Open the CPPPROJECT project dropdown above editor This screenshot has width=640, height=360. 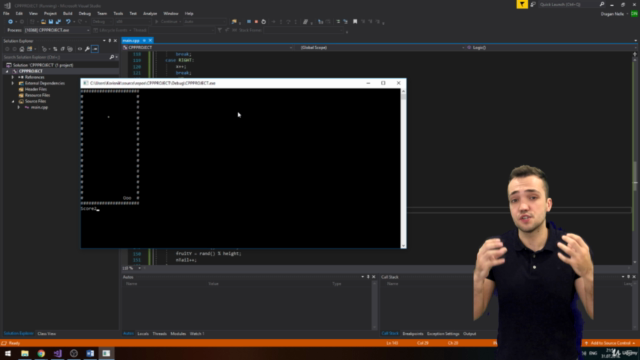pos(208,48)
